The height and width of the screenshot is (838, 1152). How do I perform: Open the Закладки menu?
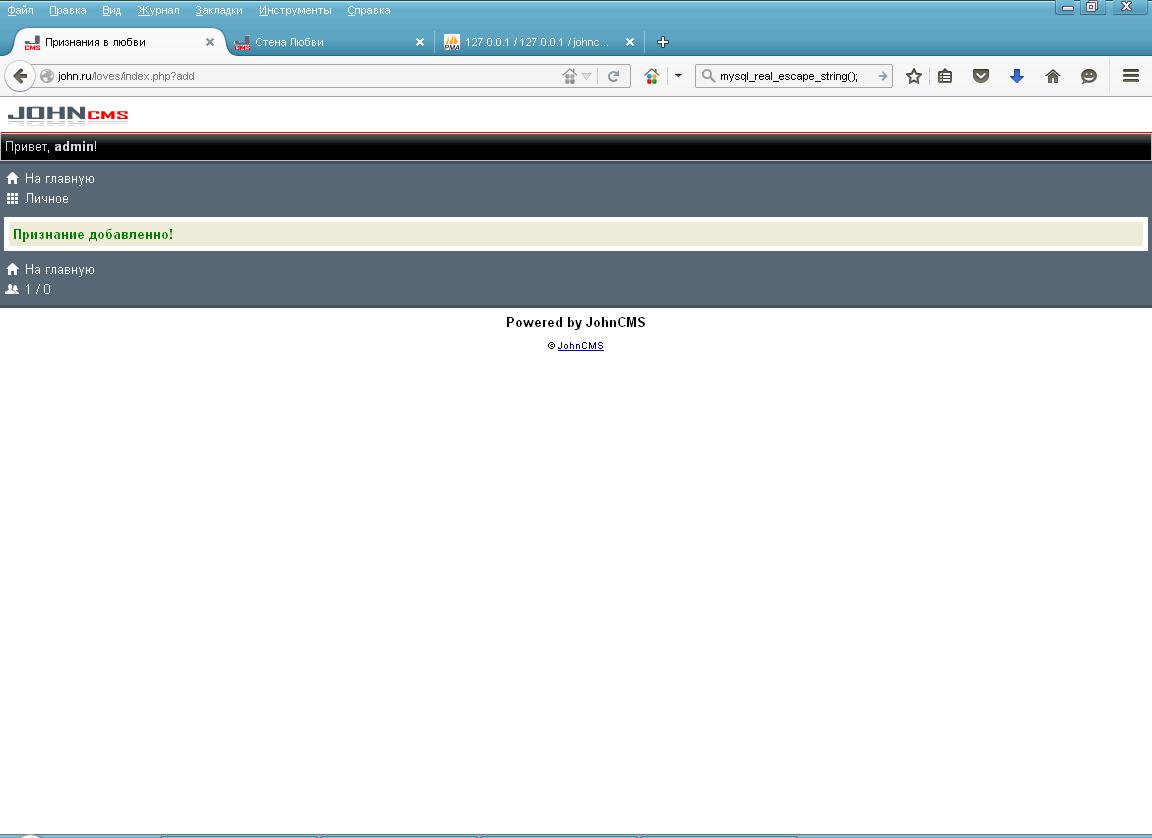(219, 10)
